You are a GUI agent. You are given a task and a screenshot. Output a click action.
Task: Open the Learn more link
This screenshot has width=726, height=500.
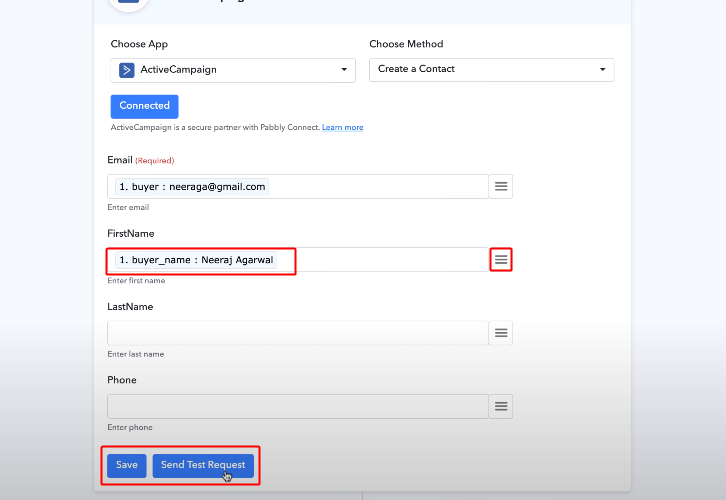click(x=343, y=127)
